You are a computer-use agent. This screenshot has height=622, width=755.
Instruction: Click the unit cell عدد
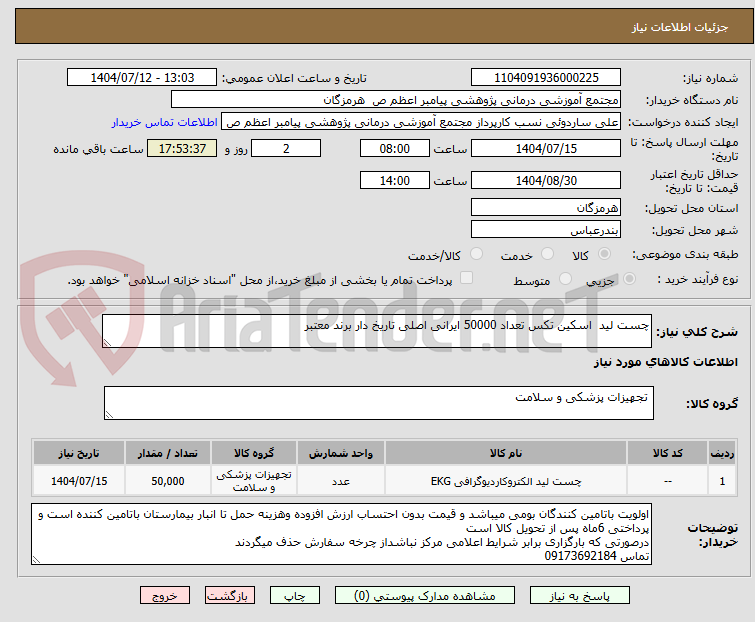point(341,481)
